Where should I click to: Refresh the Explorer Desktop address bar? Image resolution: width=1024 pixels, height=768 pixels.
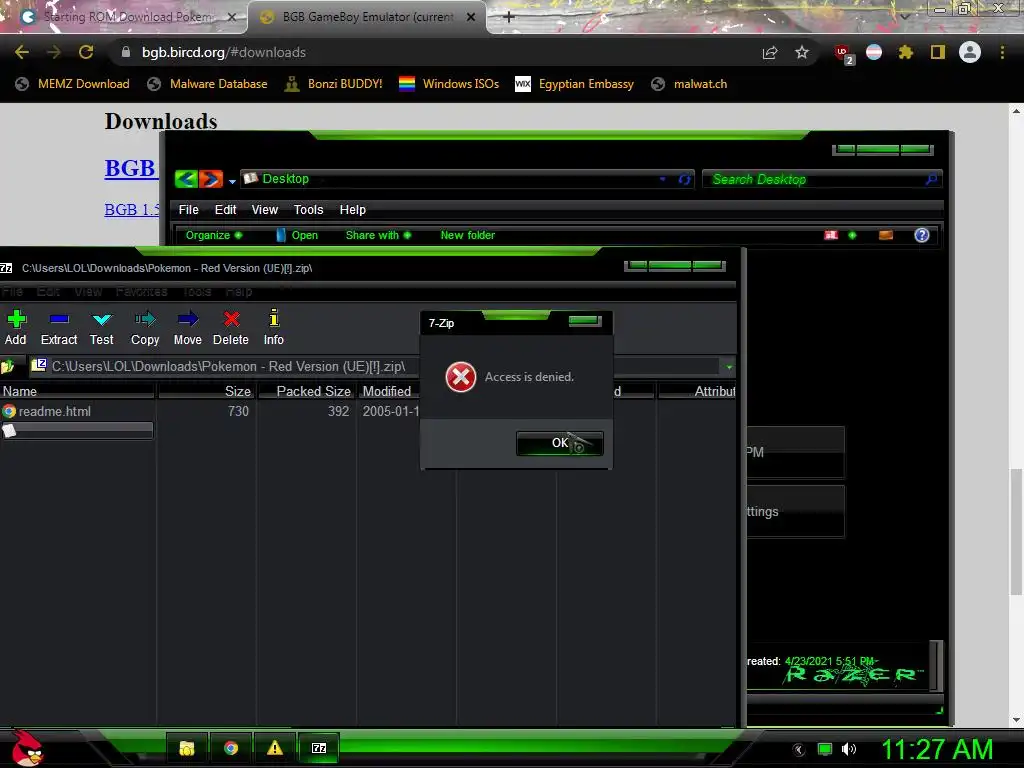[x=684, y=179]
